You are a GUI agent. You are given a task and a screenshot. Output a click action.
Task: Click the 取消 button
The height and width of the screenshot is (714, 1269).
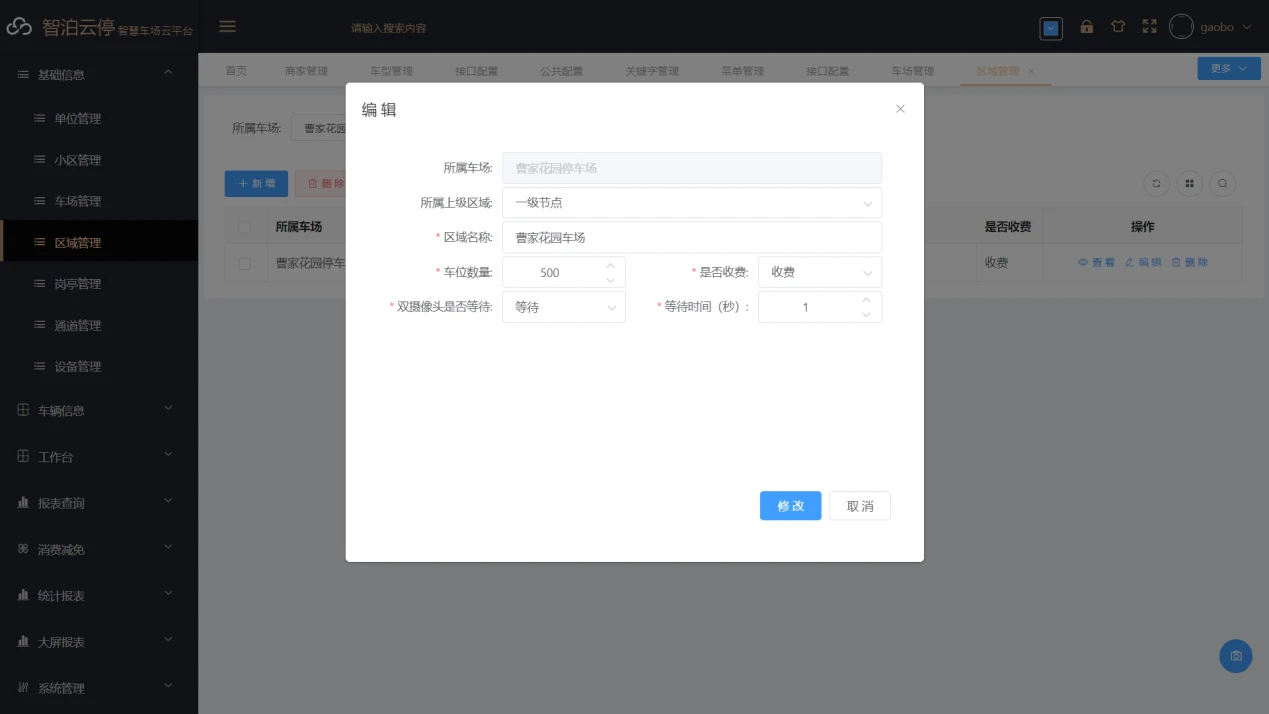tap(860, 506)
